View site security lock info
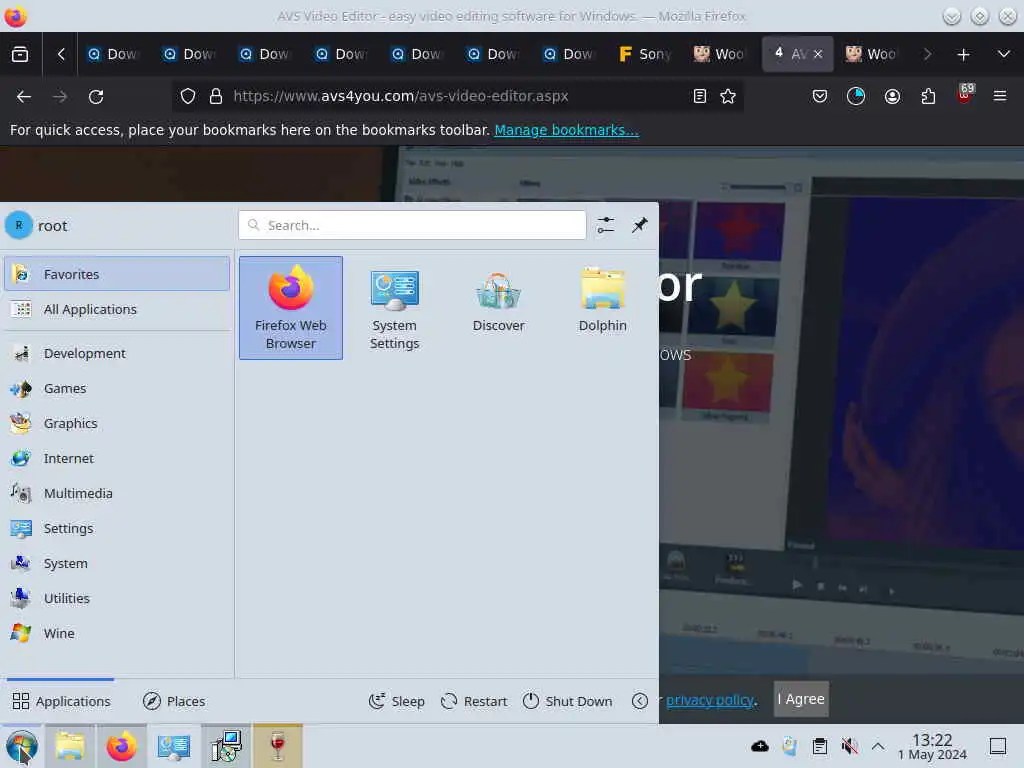The image size is (1024, 768). pyautogui.click(x=216, y=97)
